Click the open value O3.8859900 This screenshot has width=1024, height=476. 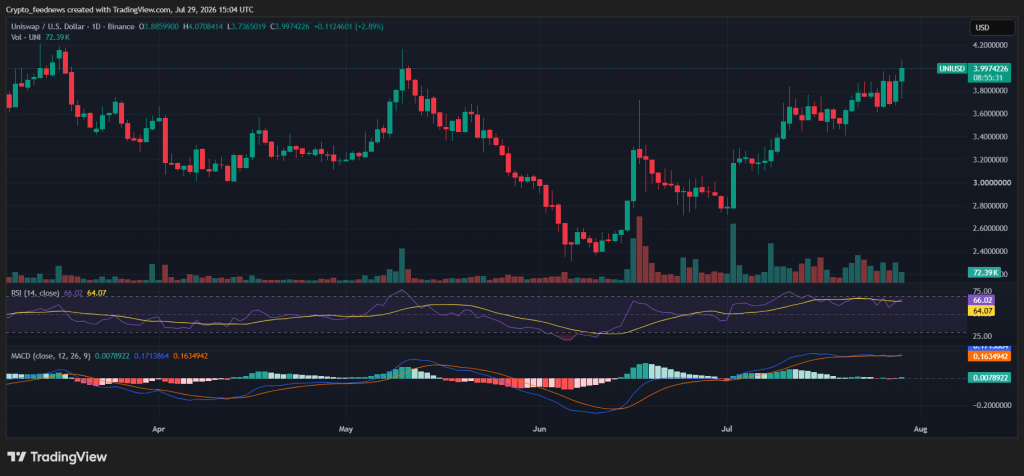tap(161, 27)
